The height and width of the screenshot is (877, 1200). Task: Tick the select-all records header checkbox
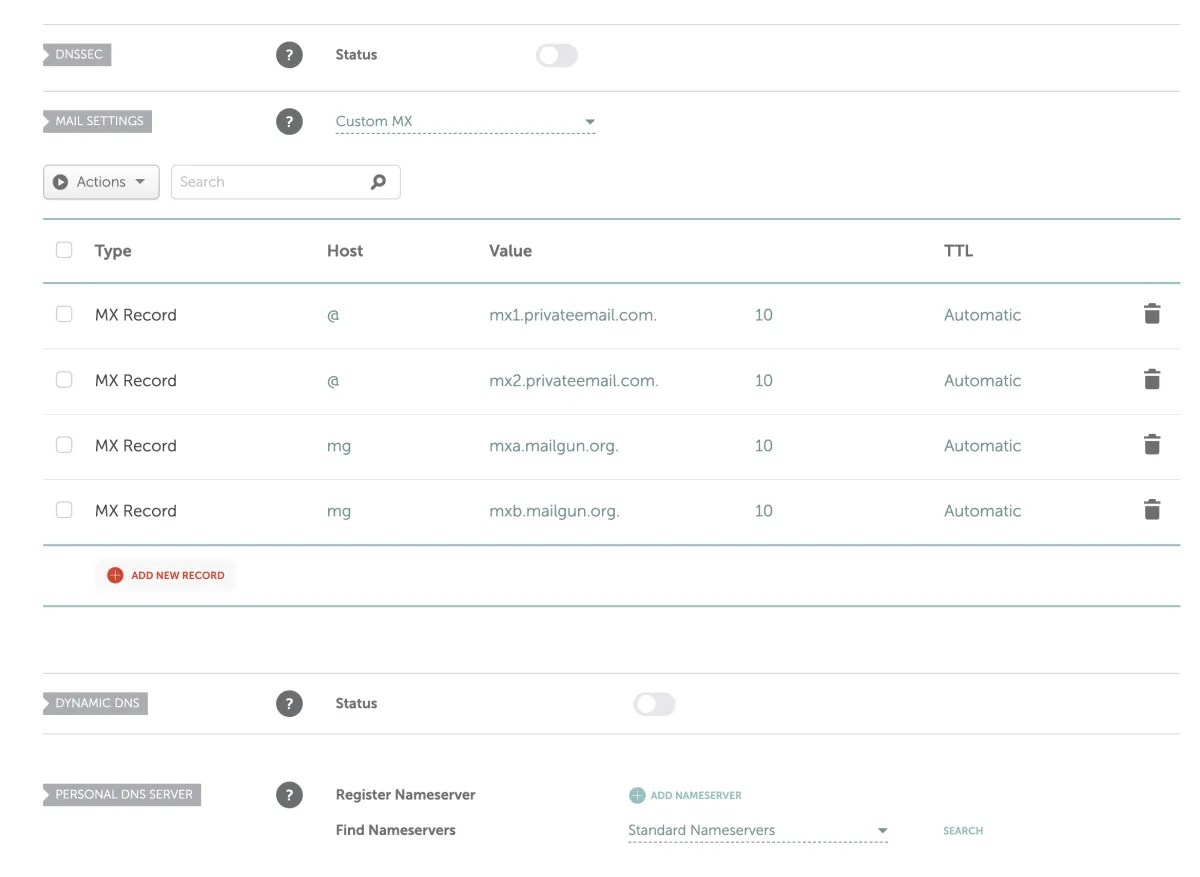coord(64,250)
